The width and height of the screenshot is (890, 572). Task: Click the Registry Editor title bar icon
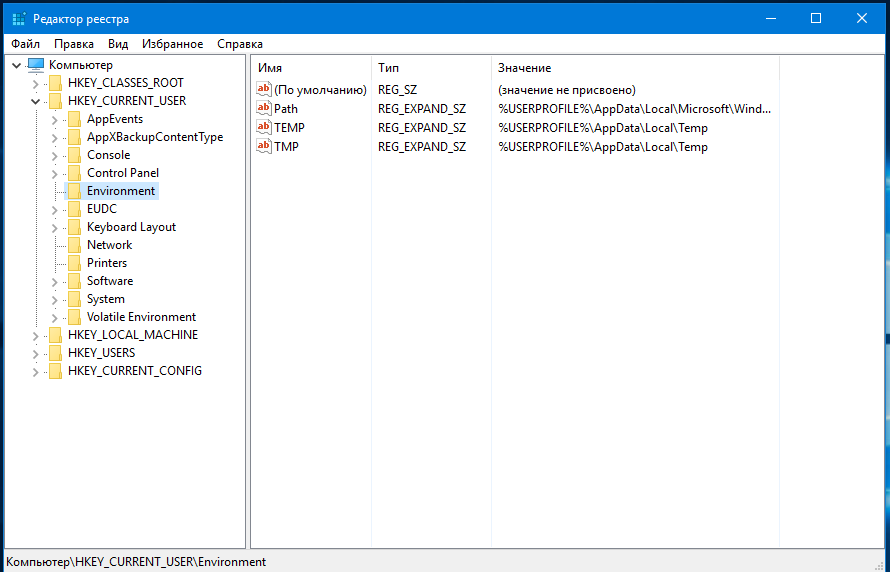pos(17,19)
